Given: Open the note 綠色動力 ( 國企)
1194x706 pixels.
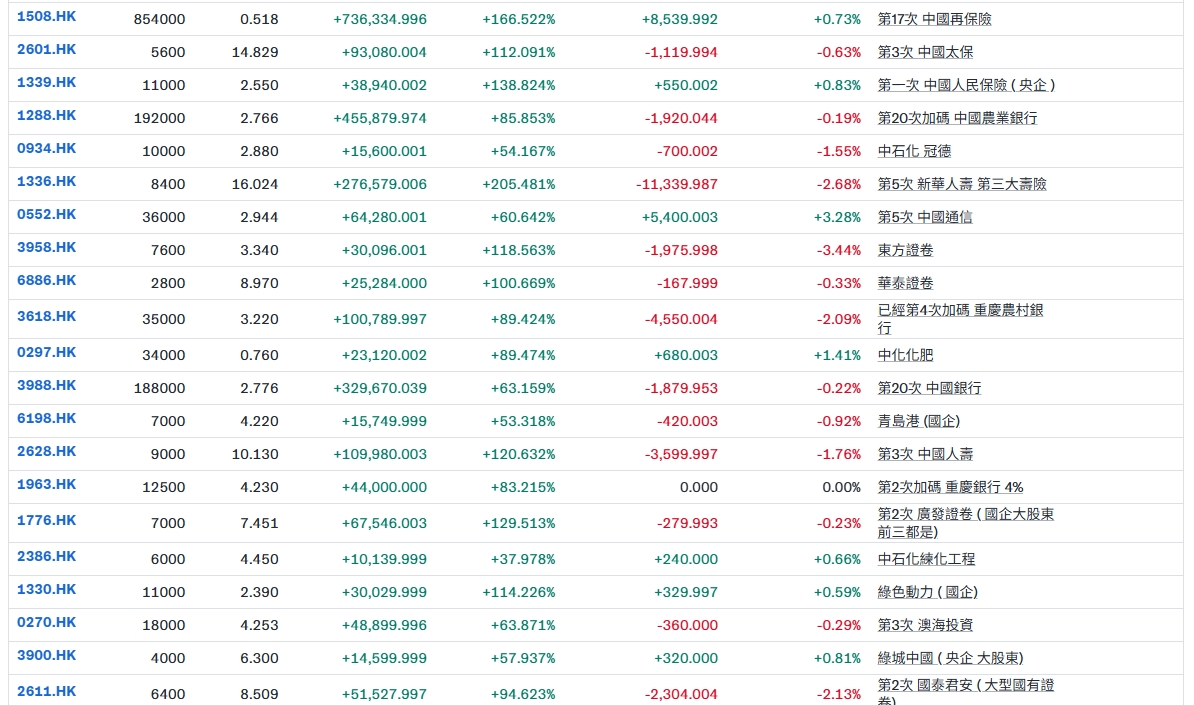Looking at the screenshot, I should 927,593.
